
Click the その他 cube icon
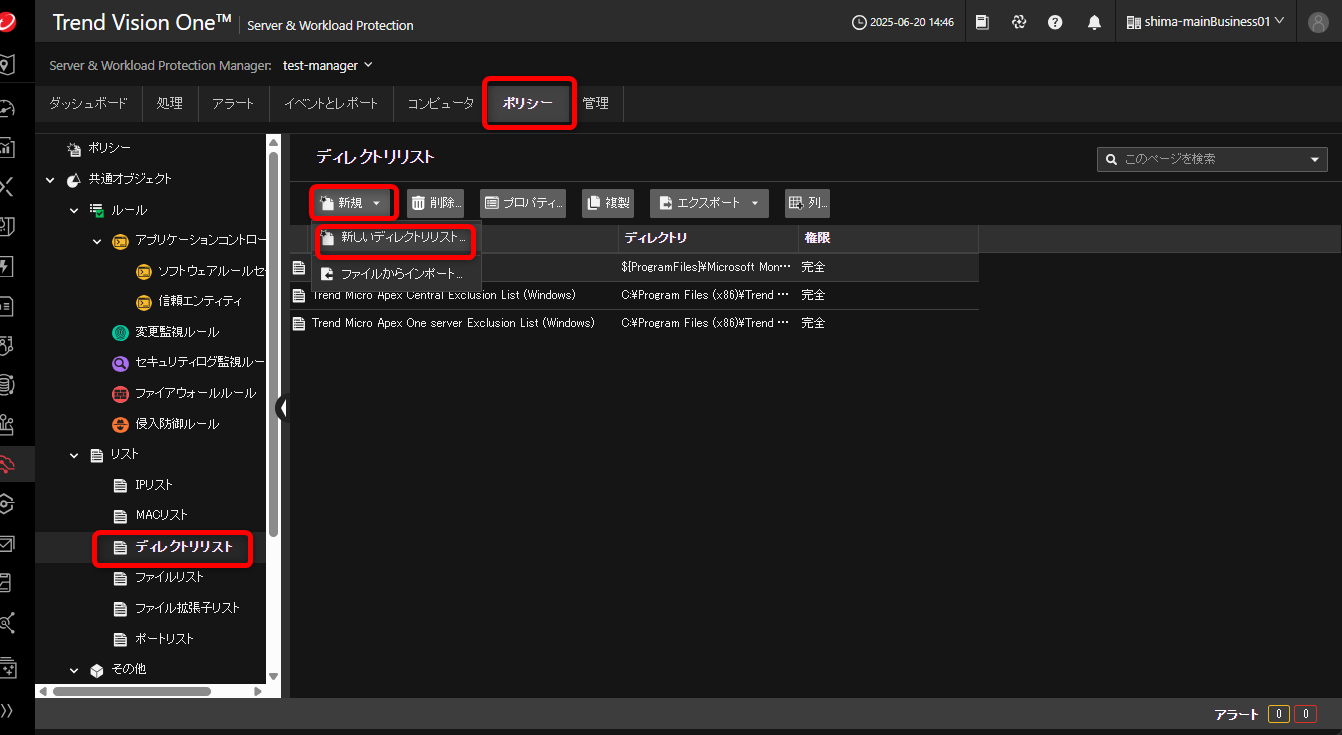coord(97,670)
